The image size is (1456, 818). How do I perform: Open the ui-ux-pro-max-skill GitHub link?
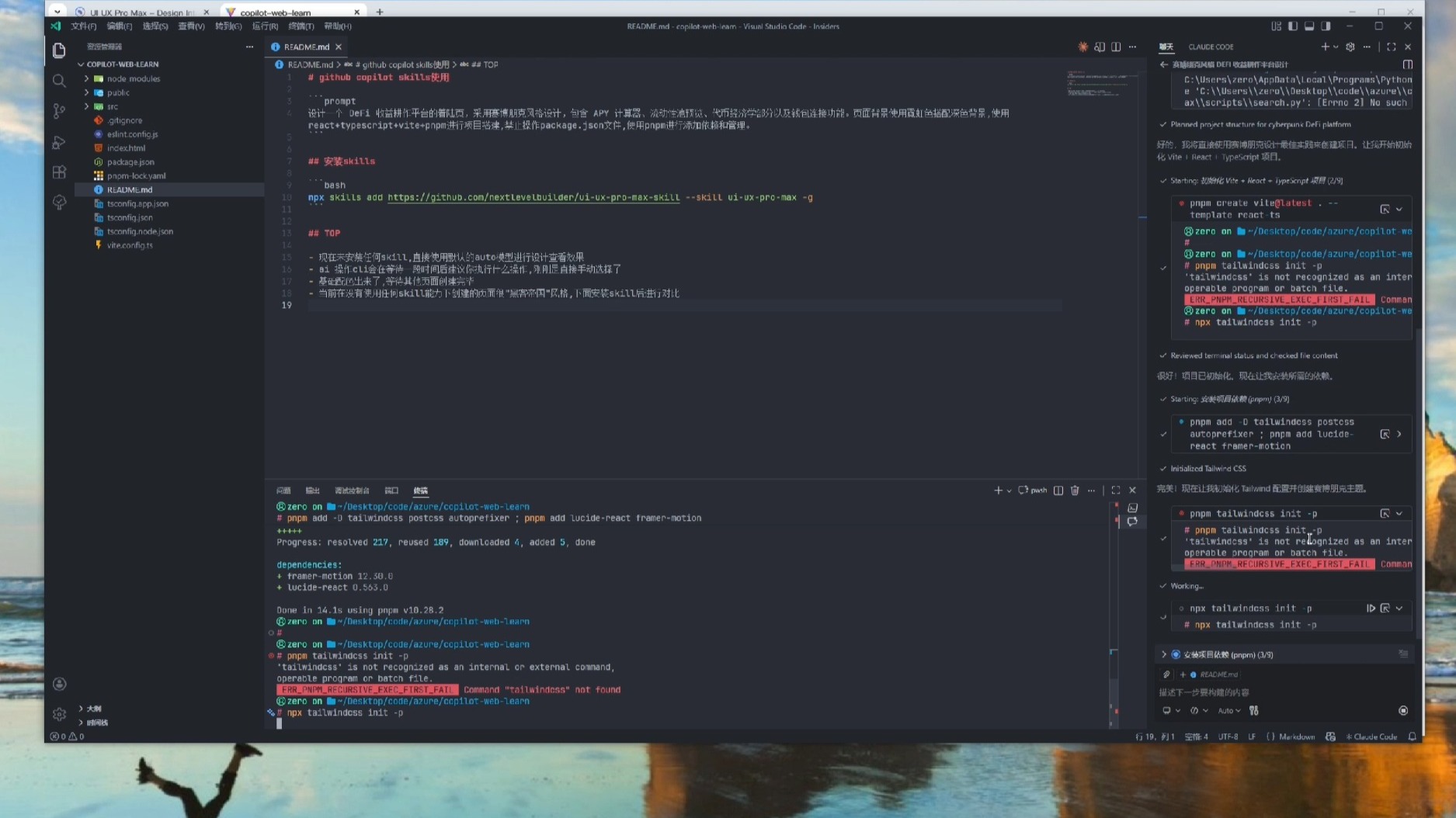533,197
